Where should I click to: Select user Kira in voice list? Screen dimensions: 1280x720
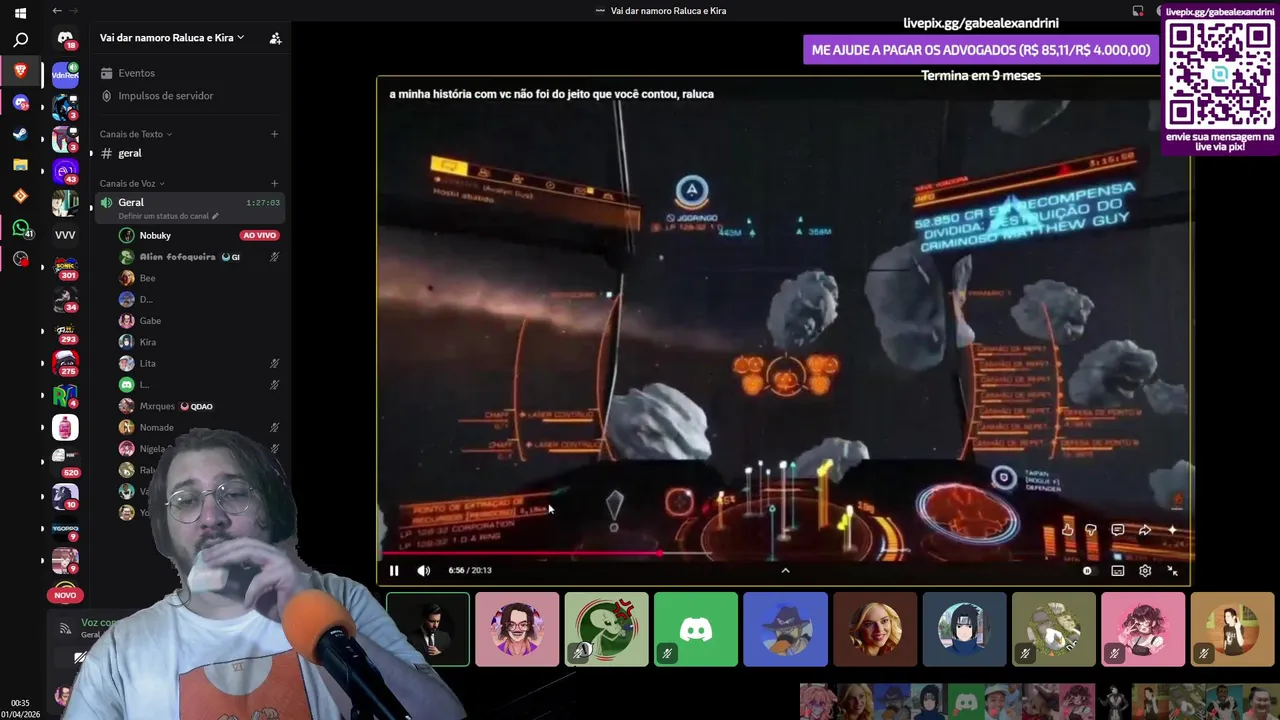click(147, 342)
